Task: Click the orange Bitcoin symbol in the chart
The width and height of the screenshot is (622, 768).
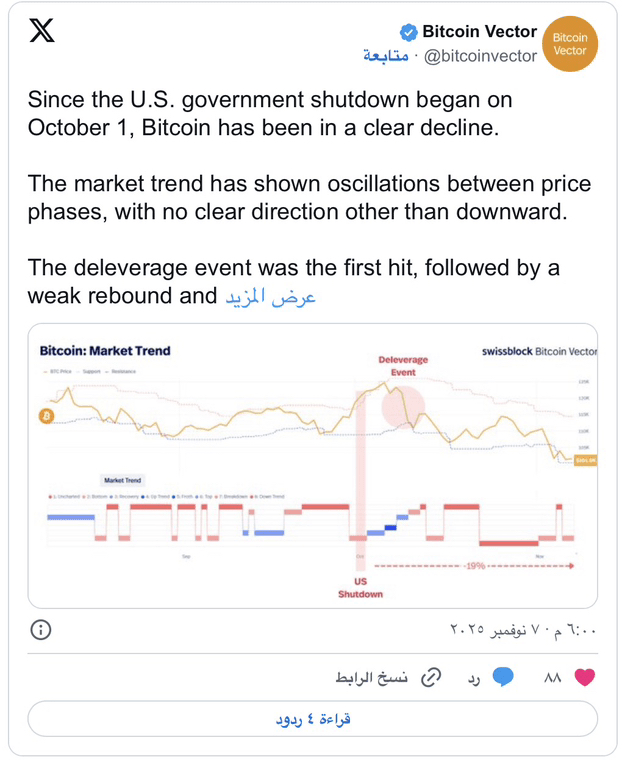Action: pos(46,415)
